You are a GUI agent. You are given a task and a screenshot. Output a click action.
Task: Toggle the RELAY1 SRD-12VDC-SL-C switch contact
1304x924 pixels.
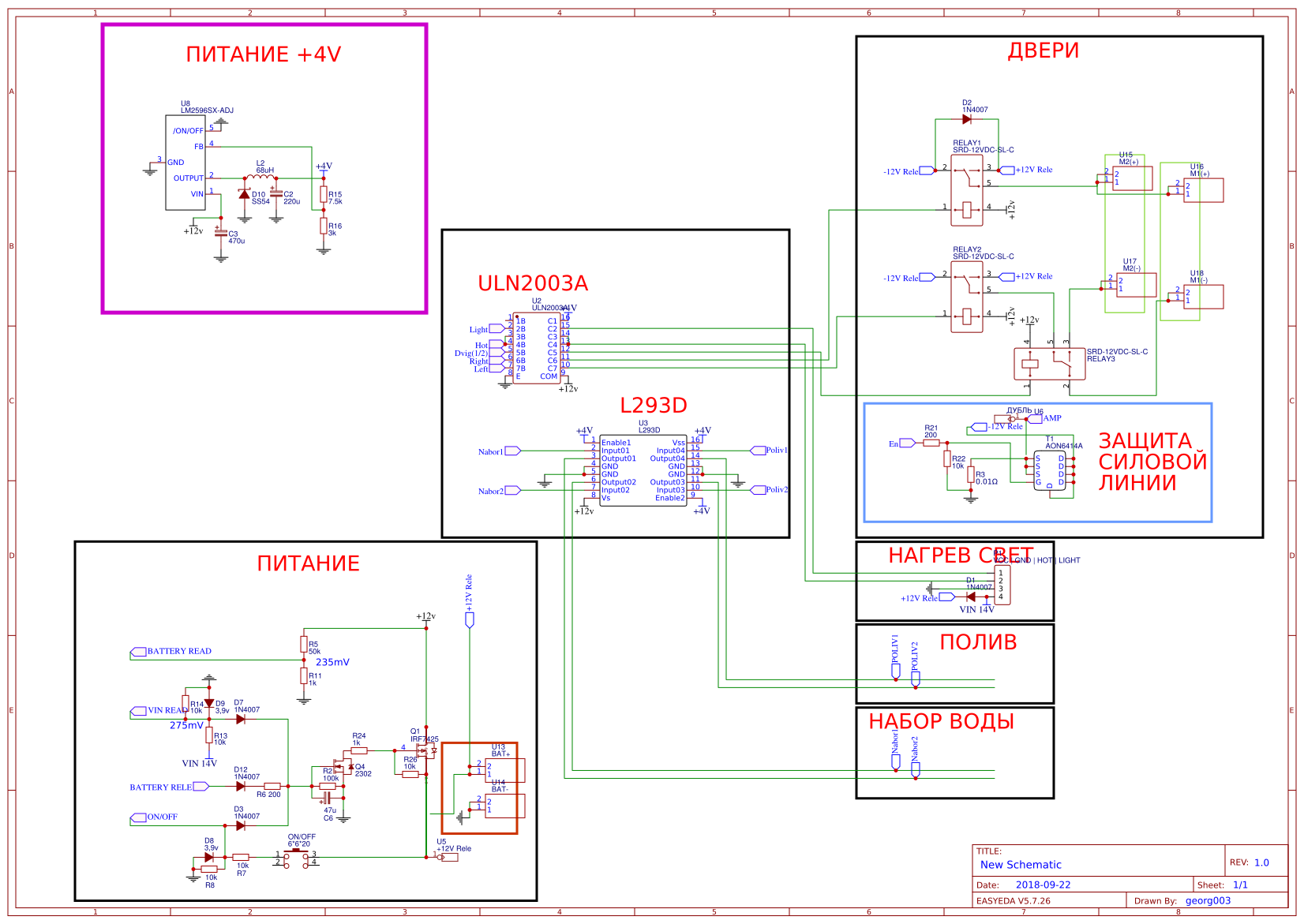pyautogui.click(x=967, y=178)
